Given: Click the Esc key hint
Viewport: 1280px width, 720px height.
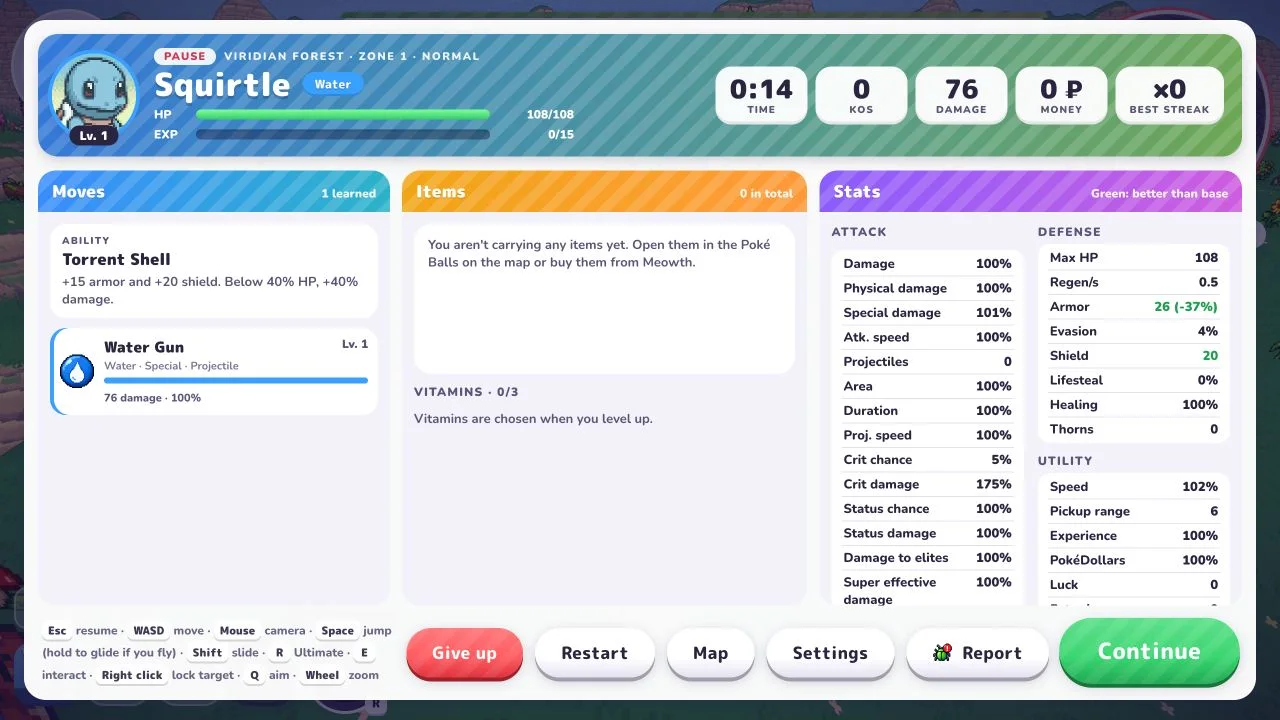Looking at the screenshot, I should point(57,631).
